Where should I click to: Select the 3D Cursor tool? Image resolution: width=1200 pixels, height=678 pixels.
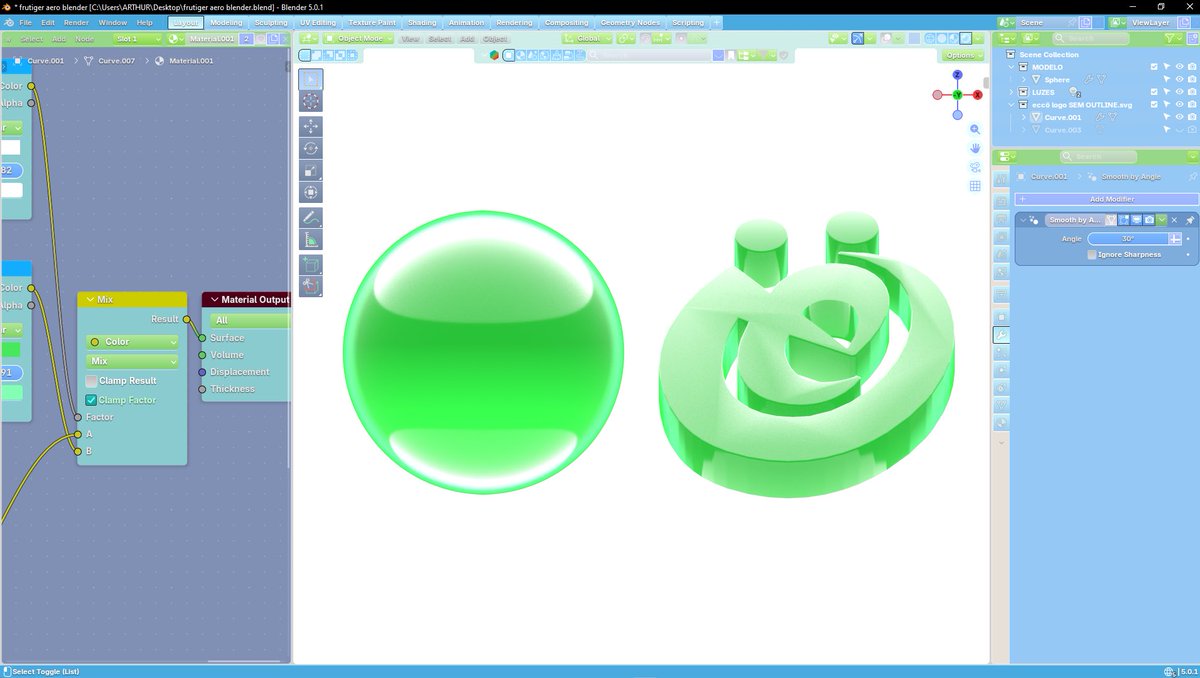311,101
